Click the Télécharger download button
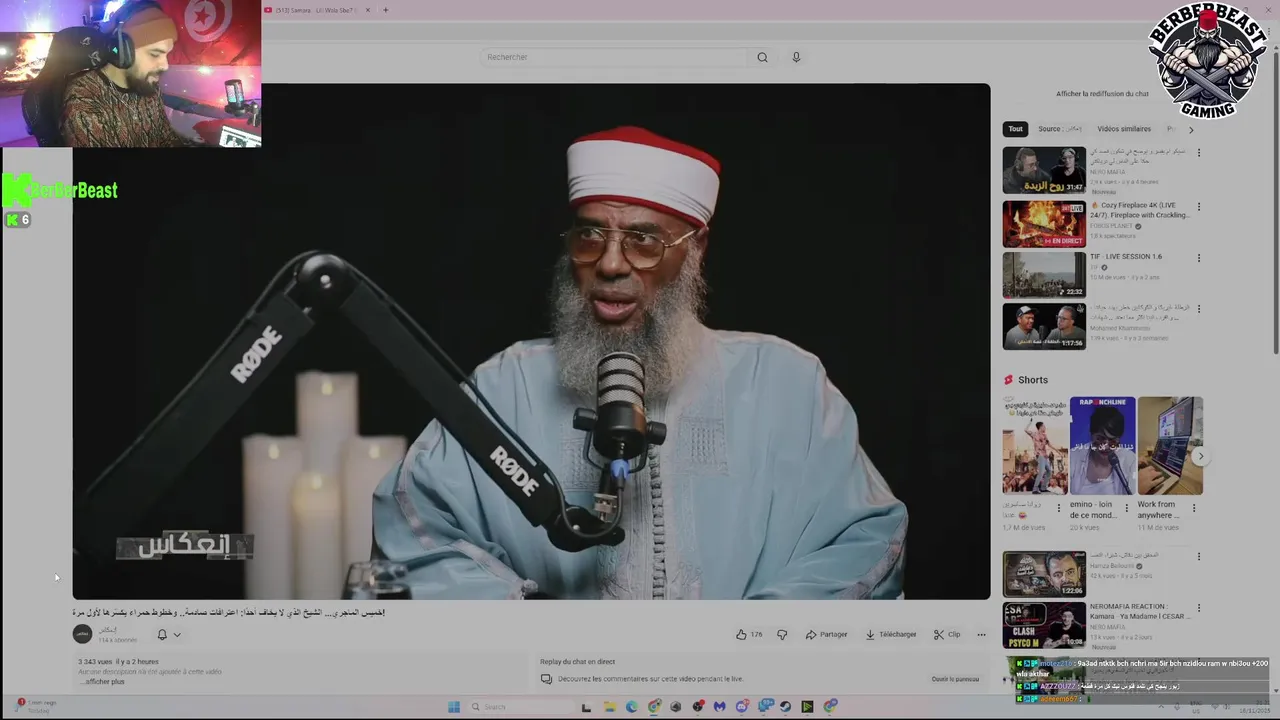This screenshot has height=720, width=1280. point(891,634)
